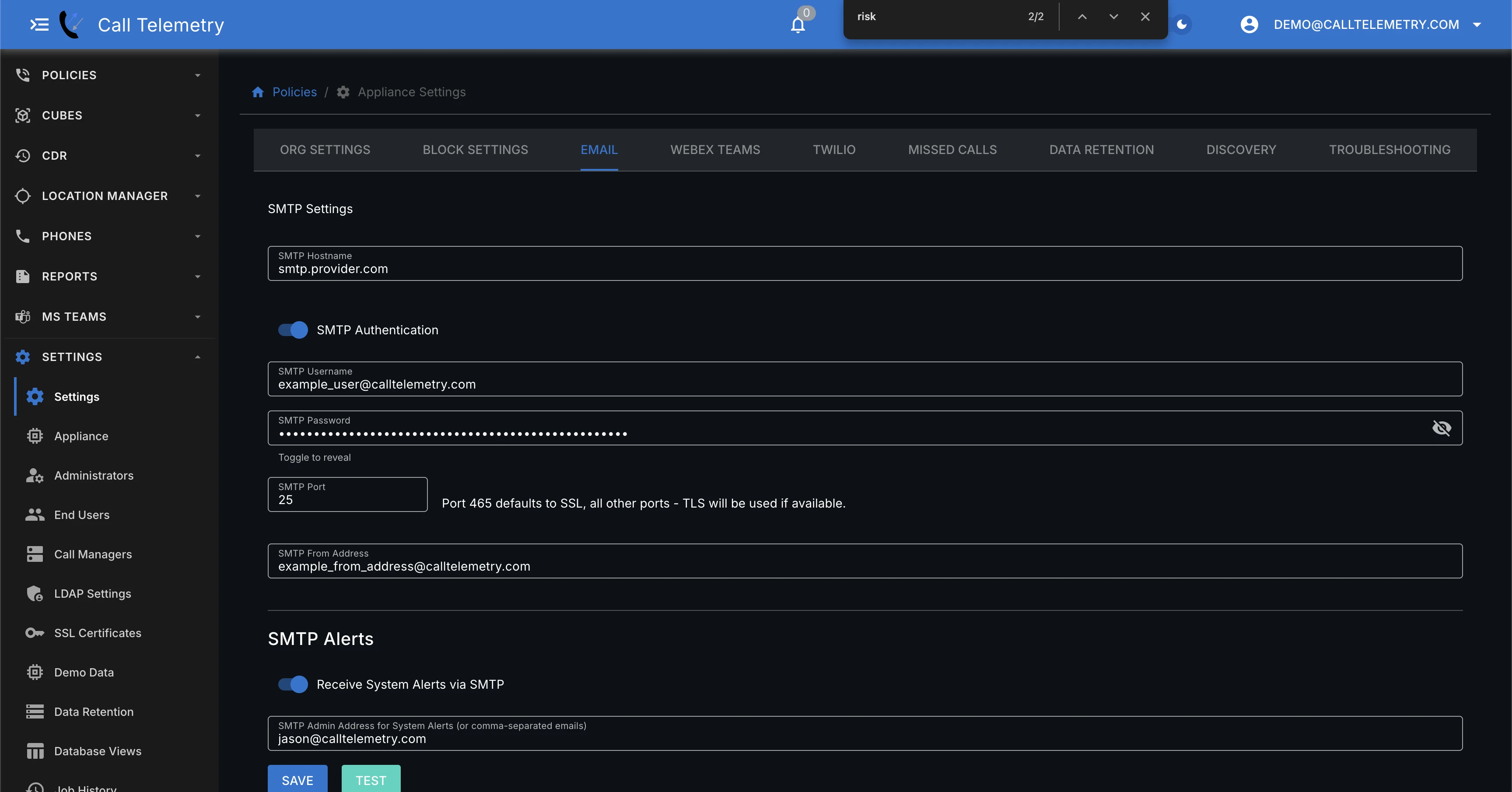This screenshot has width=1512, height=792.
Task: Click the Location Manager target icon
Action: point(23,196)
